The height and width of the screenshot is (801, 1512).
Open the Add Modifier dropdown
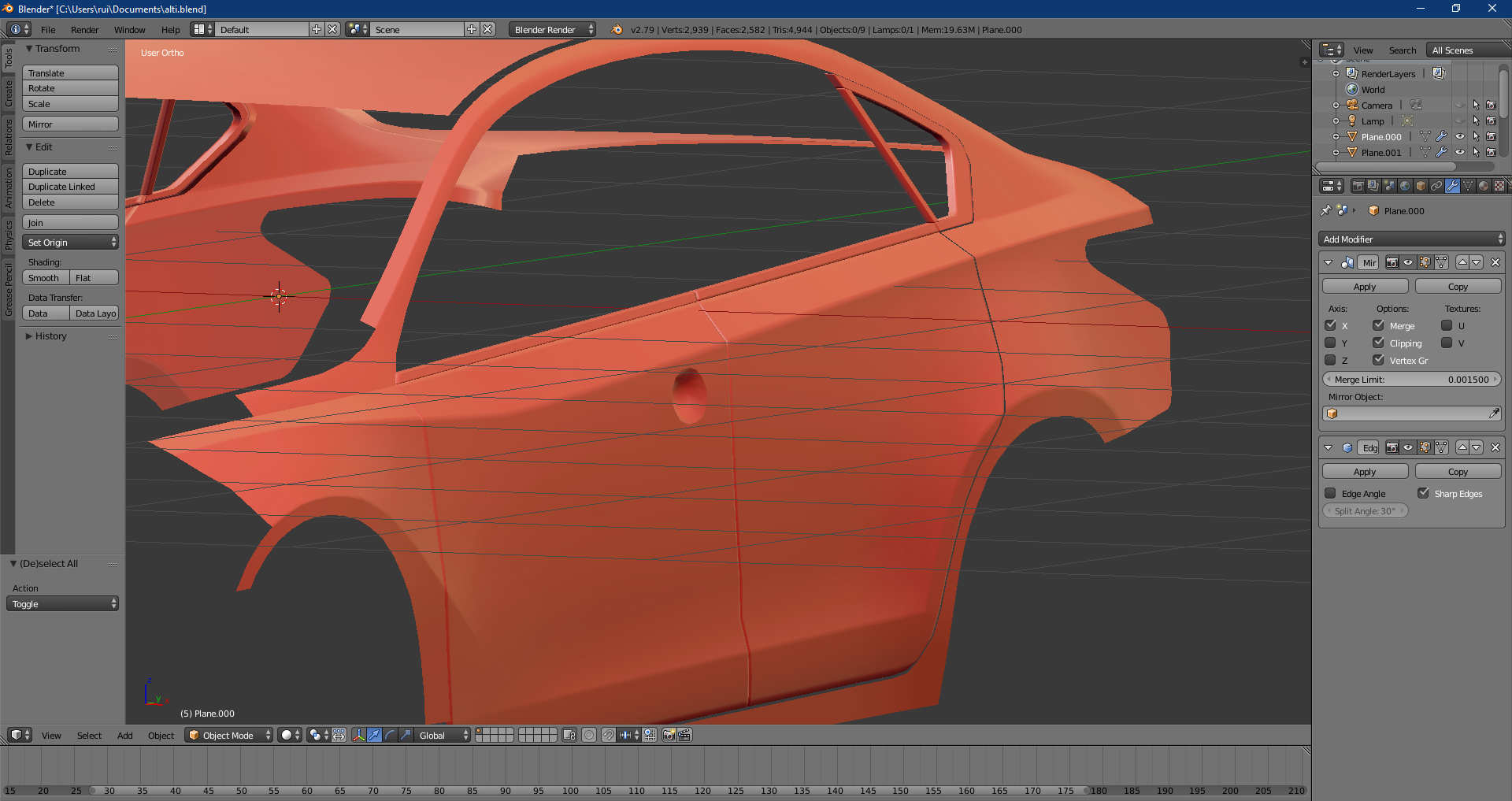pos(1411,239)
